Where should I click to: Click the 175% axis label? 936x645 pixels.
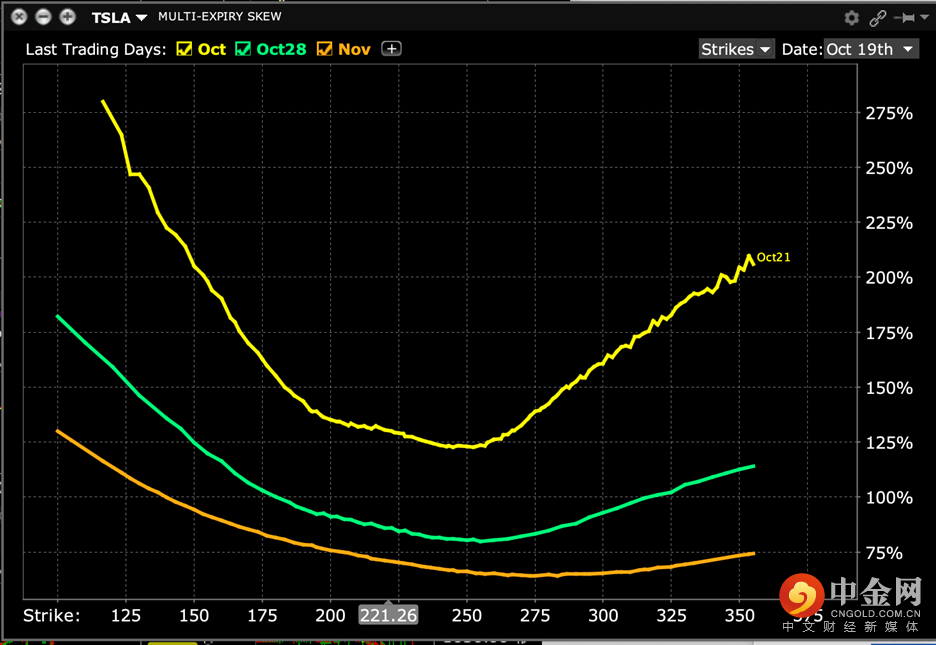[x=889, y=333]
